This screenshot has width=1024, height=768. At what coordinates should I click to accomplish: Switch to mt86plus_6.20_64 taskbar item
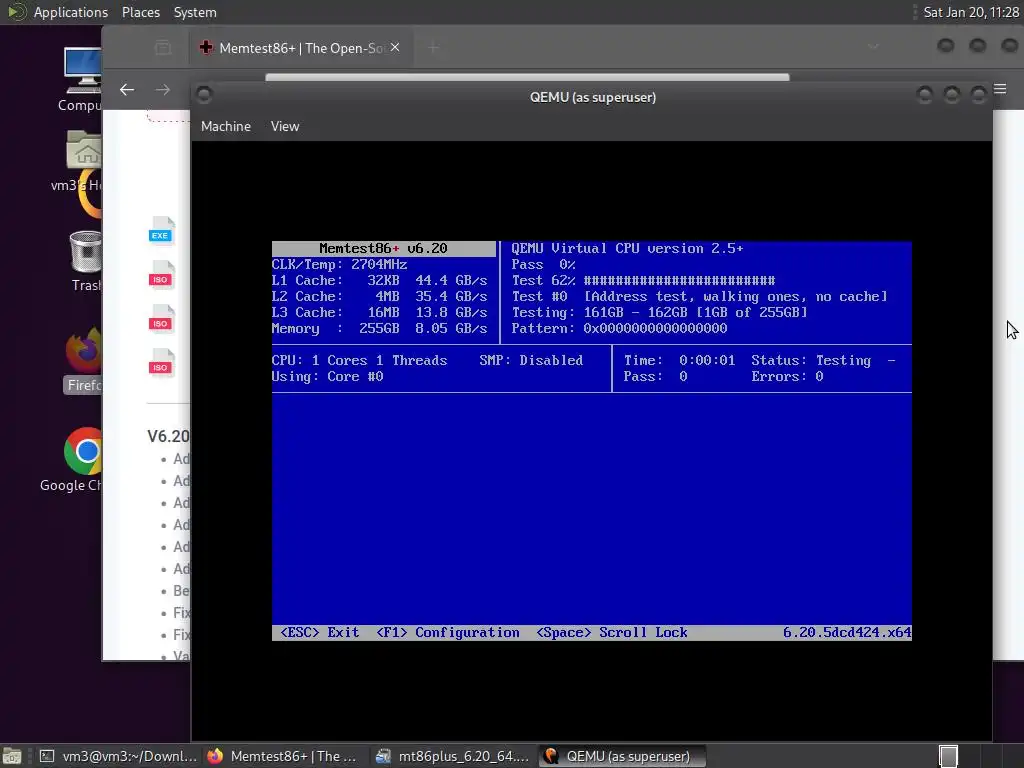coord(454,756)
